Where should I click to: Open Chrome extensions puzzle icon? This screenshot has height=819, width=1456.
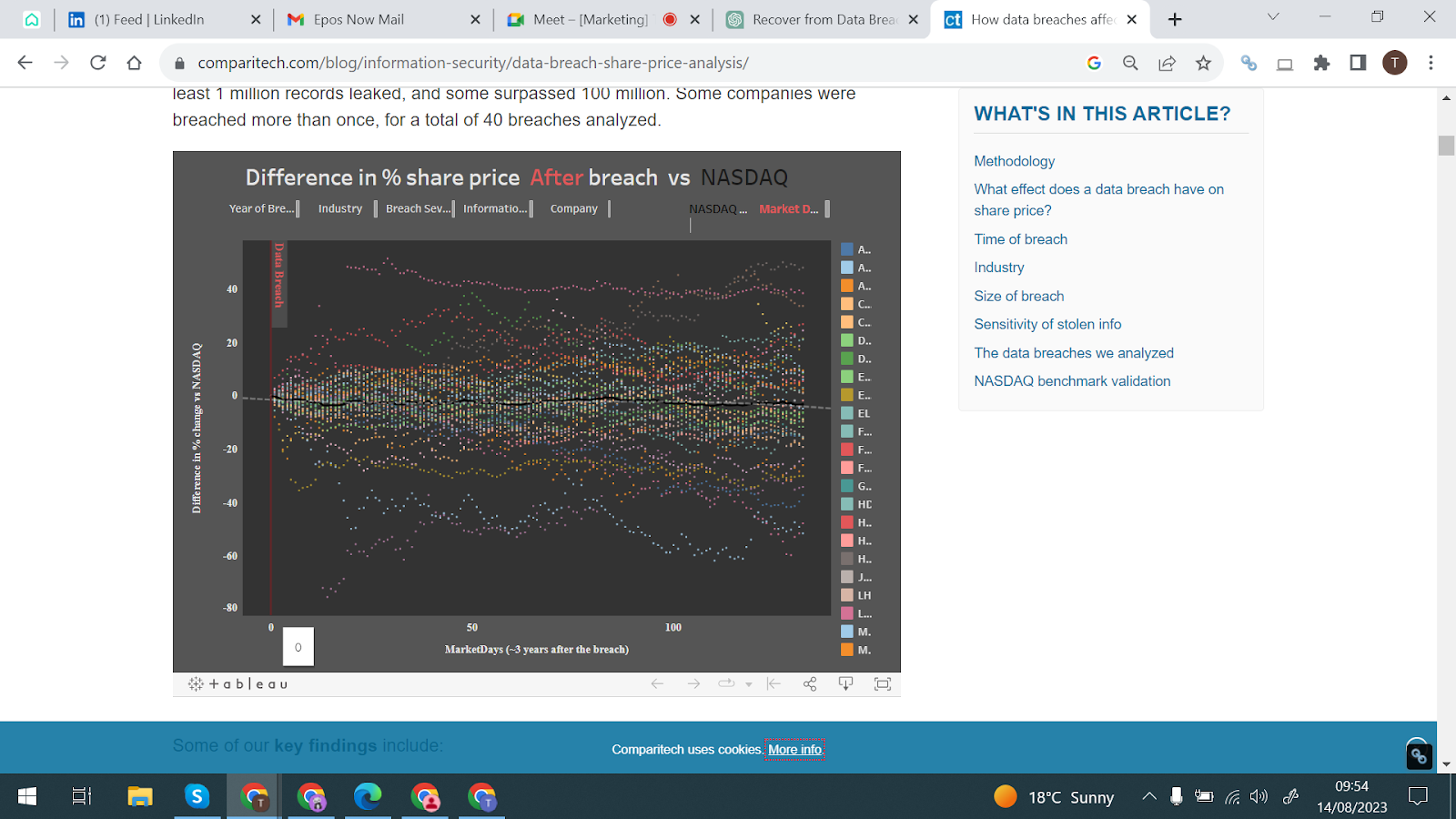[1321, 63]
